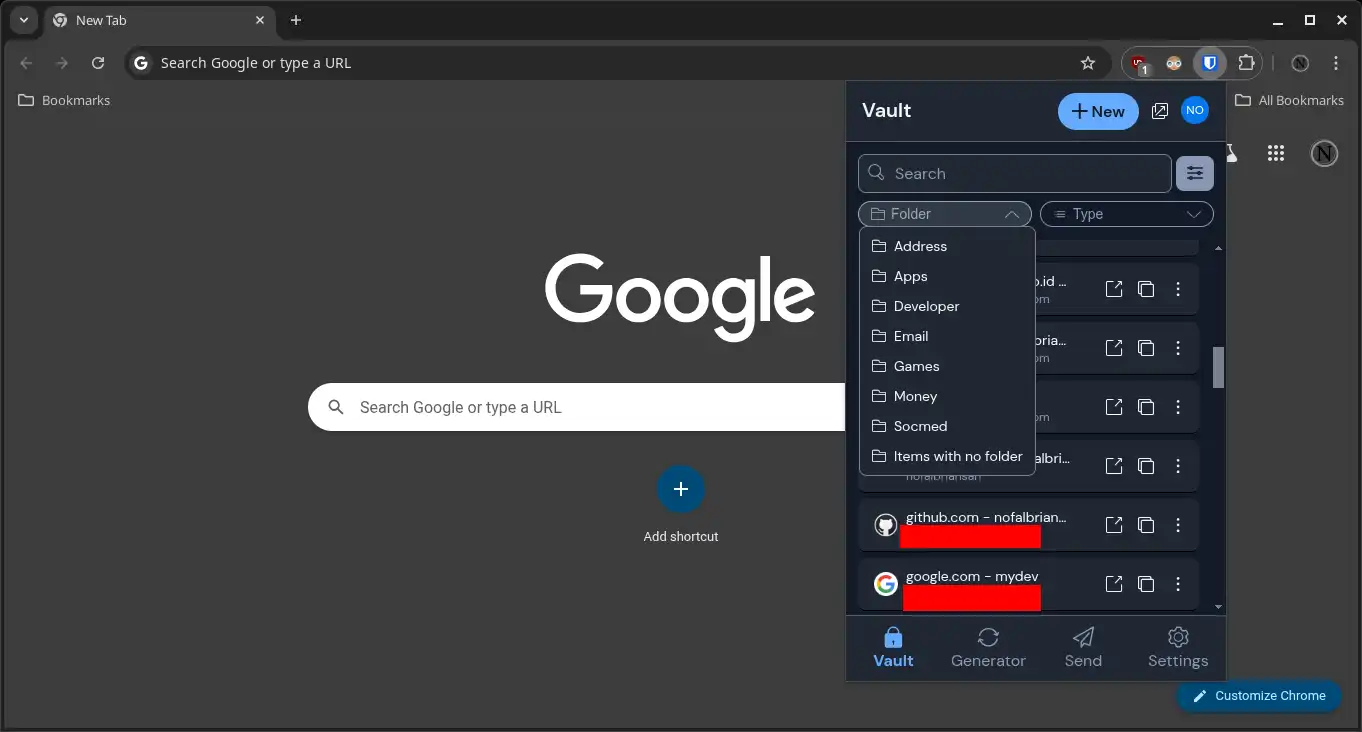Select the Developer folder

[926, 306]
